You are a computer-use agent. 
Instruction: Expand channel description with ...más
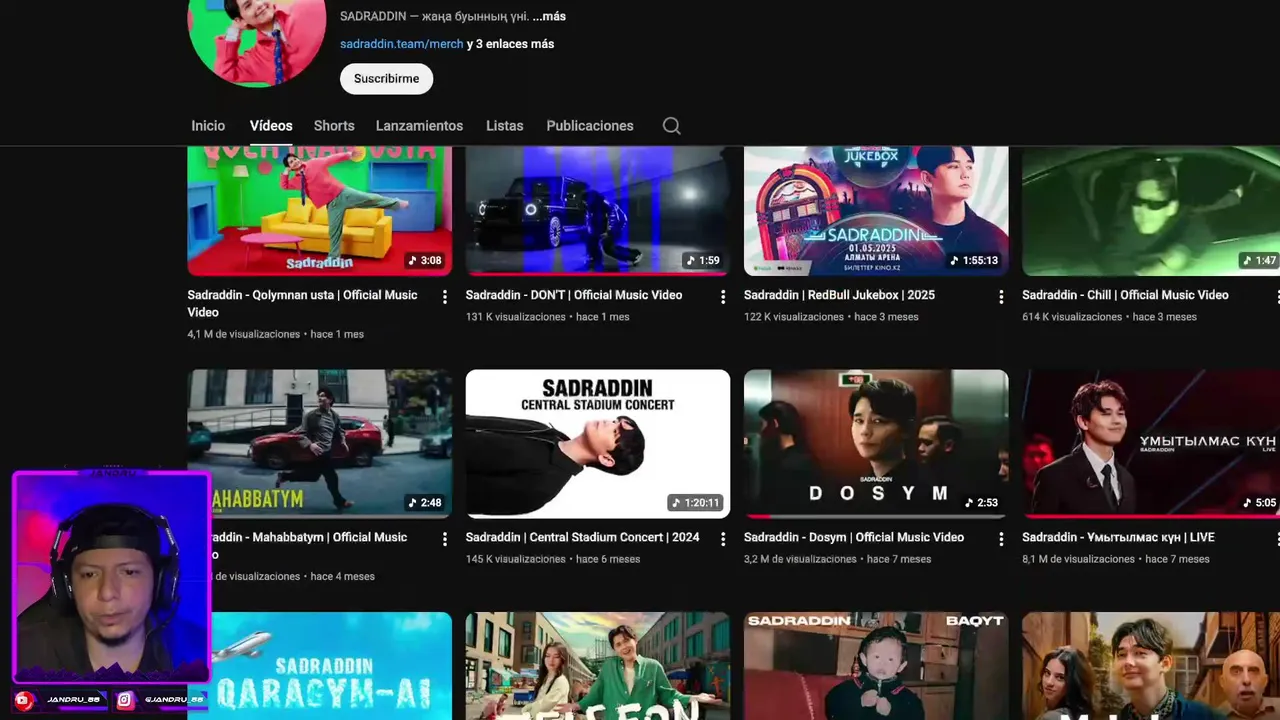[x=549, y=16]
